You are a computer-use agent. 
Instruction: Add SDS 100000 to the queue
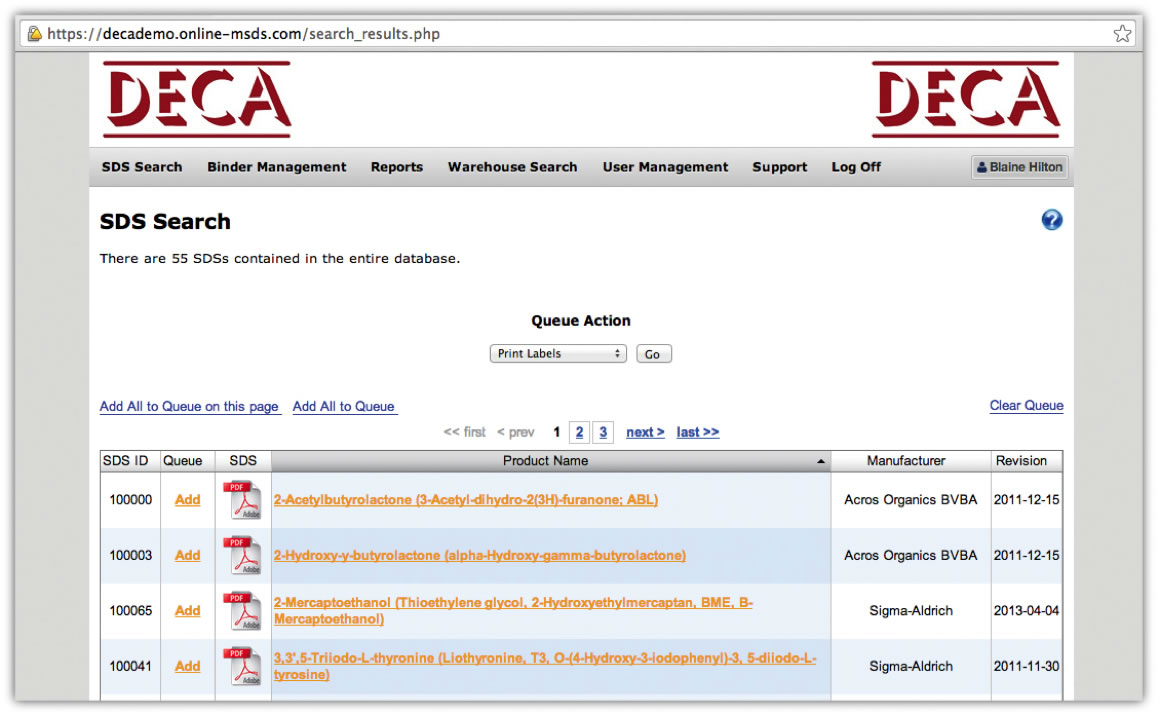[187, 500]
